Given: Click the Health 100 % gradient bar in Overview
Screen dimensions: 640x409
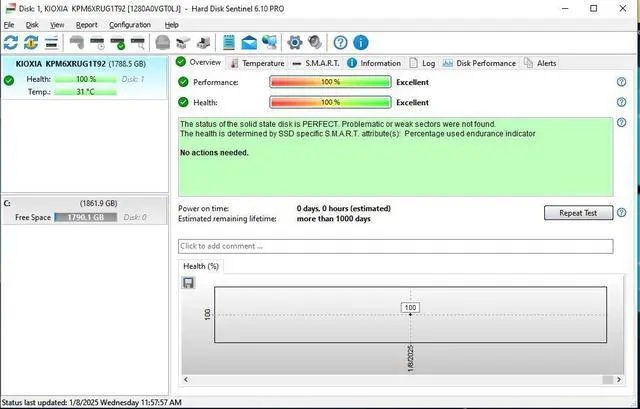Looking at the screenshot, I should pyautogui.click(x=330, y=102).
